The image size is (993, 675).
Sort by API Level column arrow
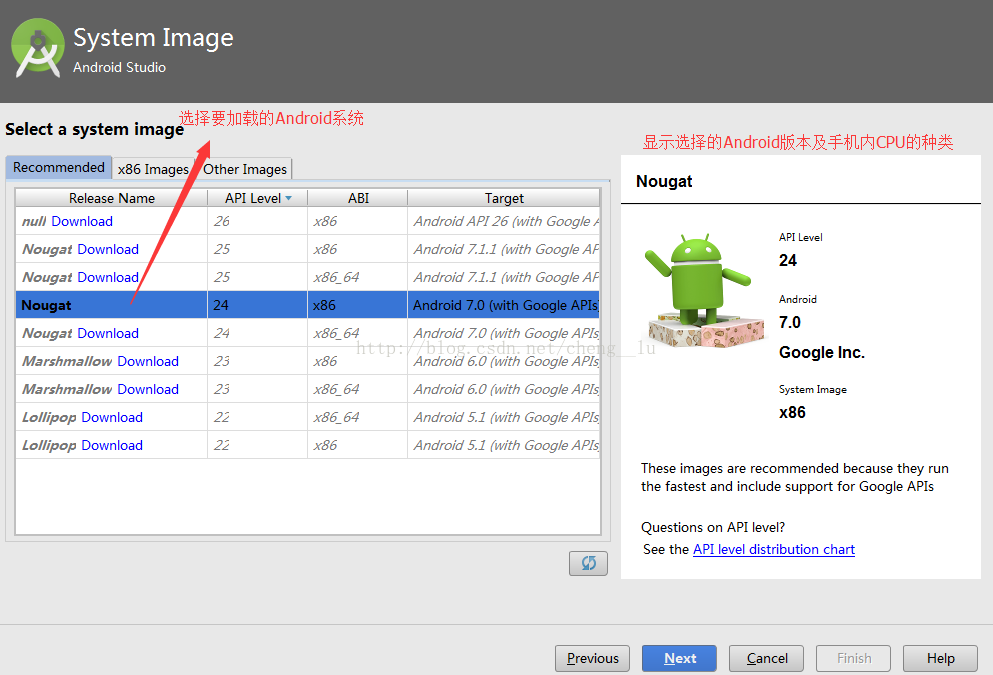coord(289,198)
